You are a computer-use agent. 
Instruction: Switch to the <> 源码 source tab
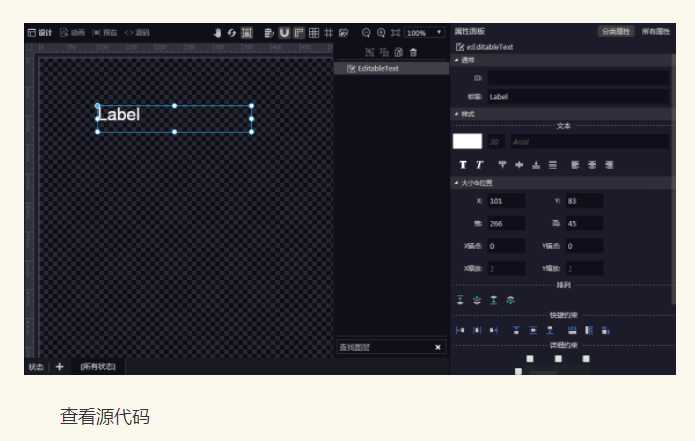(x=137, y=33)
